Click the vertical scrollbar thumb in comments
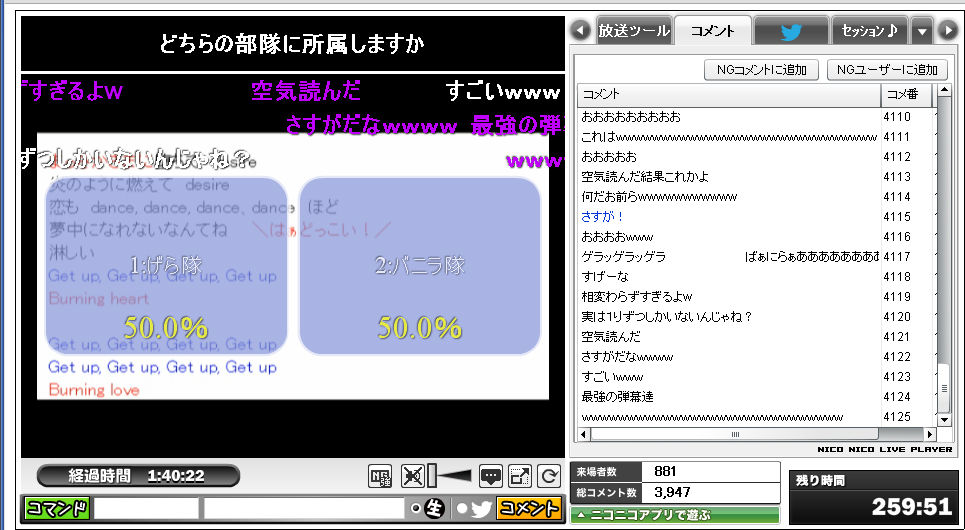The image size is (965, 530). coord(944,388)
